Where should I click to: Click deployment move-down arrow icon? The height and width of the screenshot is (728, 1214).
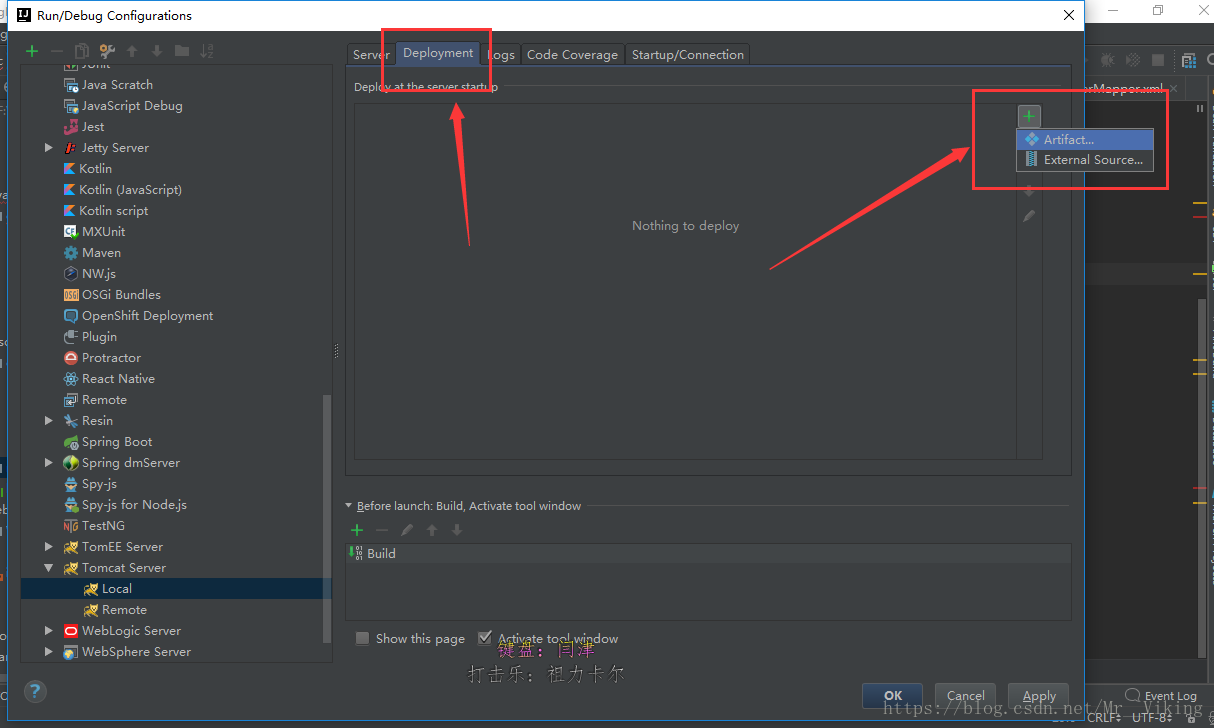1029,191
